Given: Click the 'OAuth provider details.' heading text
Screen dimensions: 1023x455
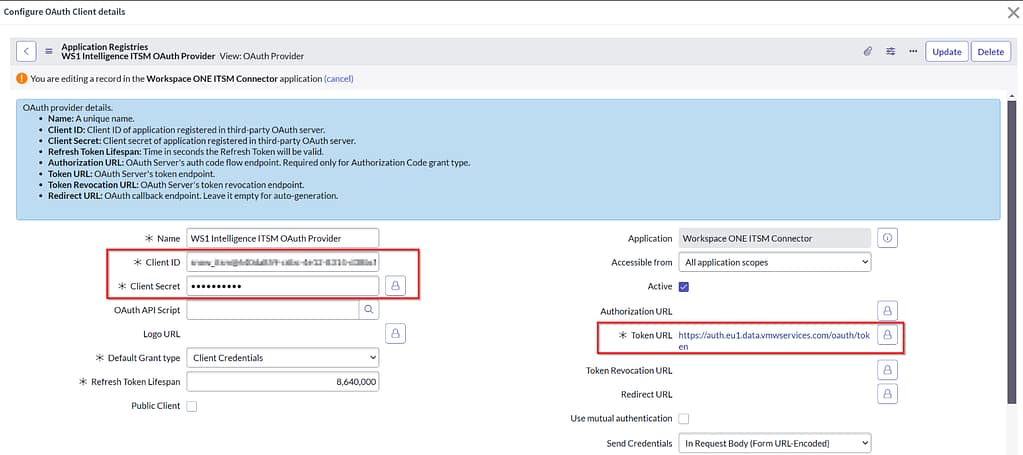Looking at the screenshot, I should click(67, 108).
